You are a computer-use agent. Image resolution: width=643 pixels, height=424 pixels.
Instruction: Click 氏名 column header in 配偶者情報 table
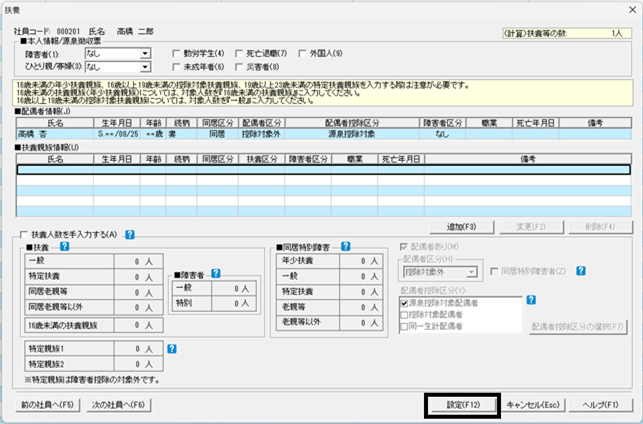click(55, 123)
